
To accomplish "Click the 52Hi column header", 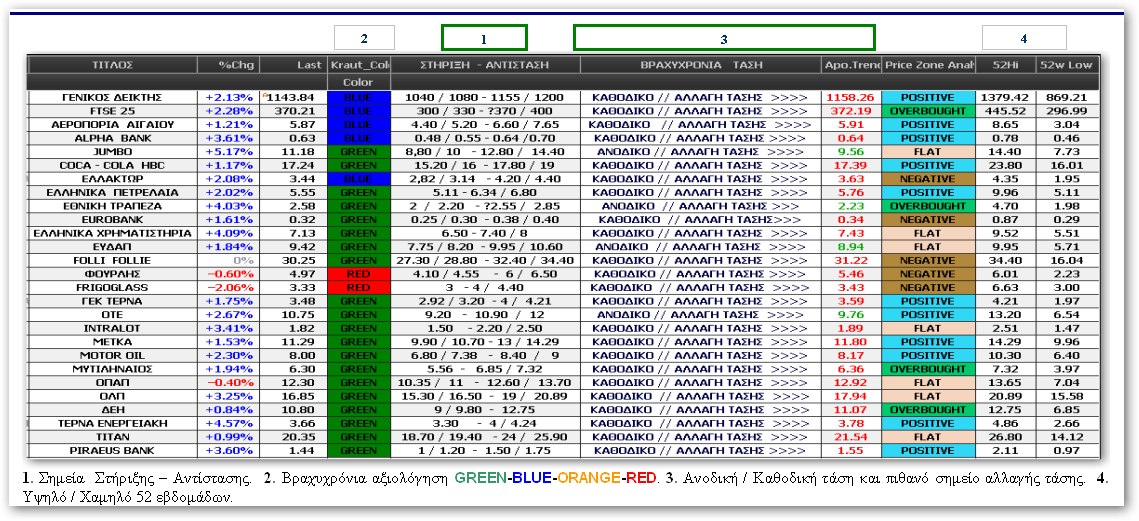I will coord(1005,65).
